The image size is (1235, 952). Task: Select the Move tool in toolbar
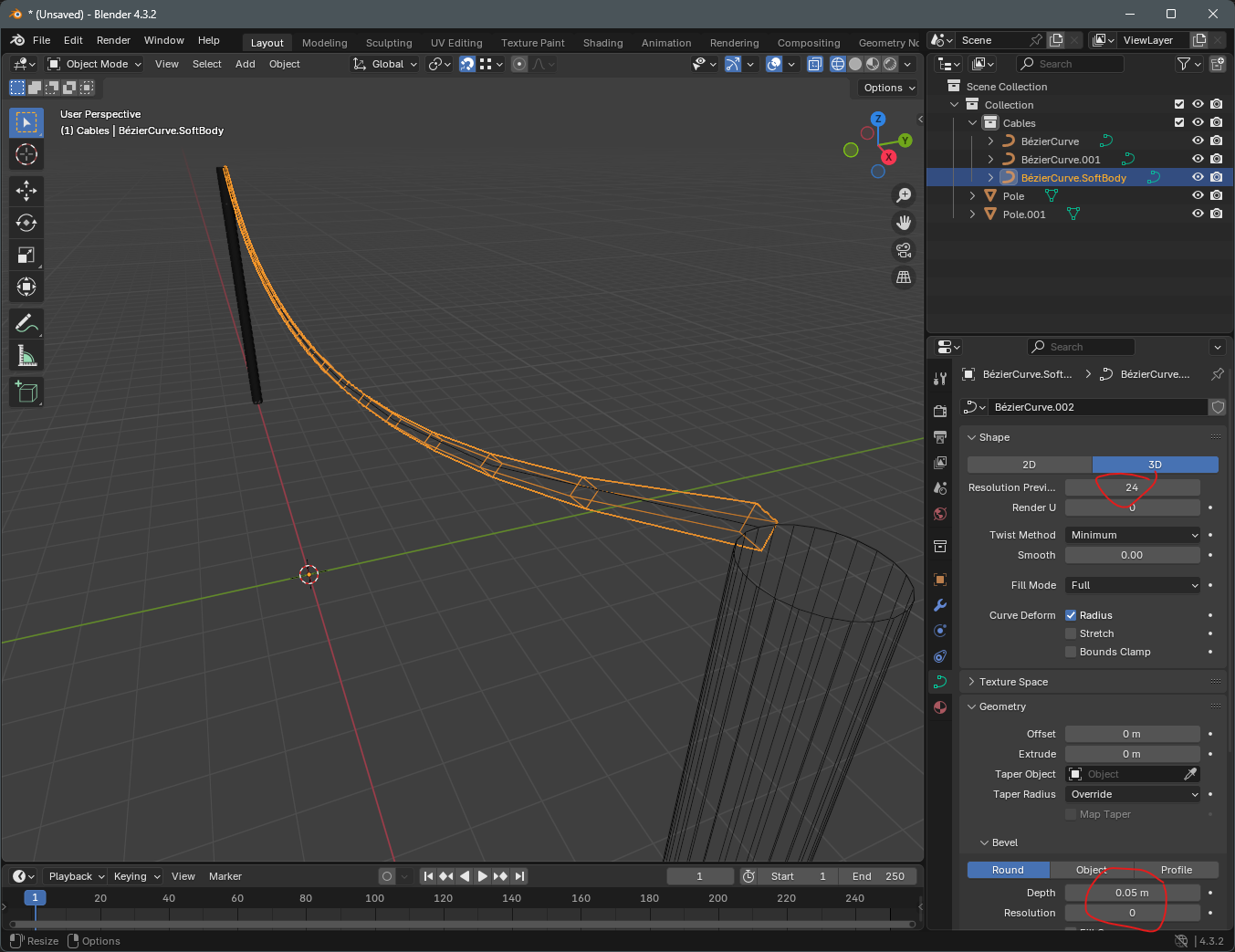pos(26,190)
